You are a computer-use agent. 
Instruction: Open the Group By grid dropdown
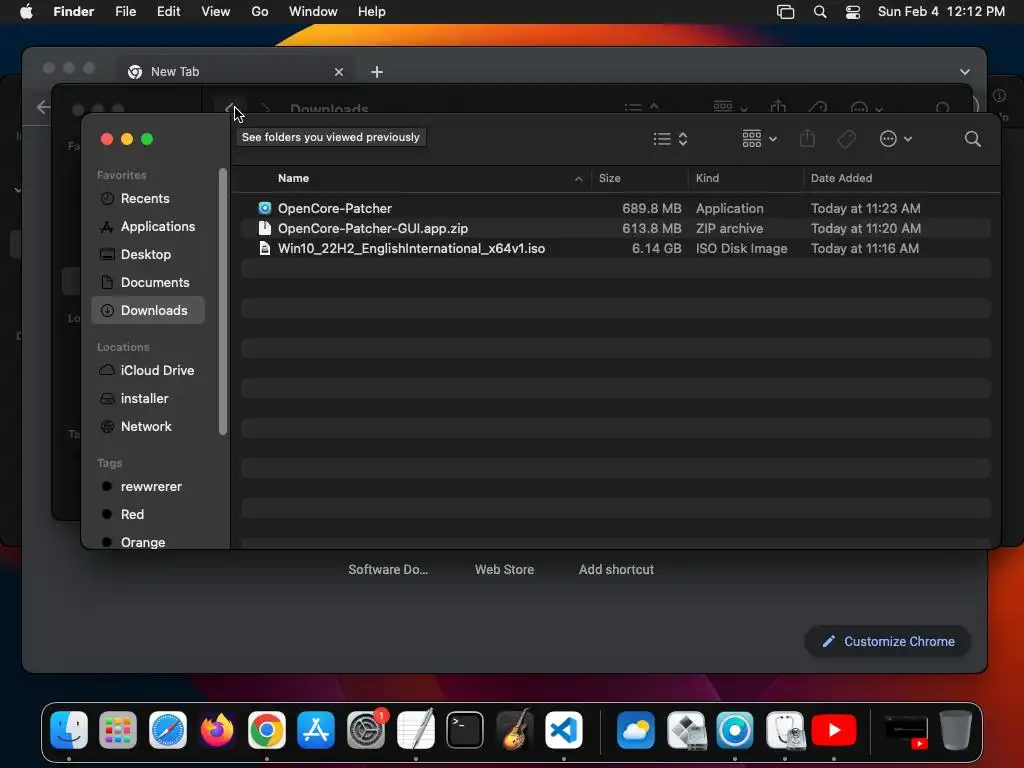pos(760,139)
